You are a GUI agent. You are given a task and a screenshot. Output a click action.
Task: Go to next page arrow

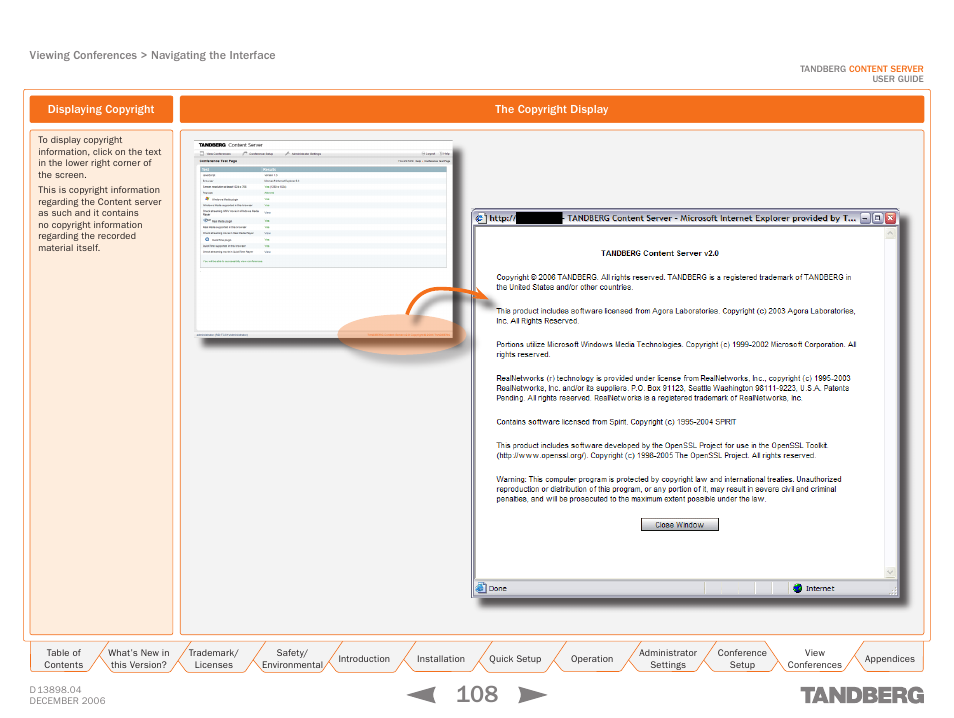tap(532, 694)
